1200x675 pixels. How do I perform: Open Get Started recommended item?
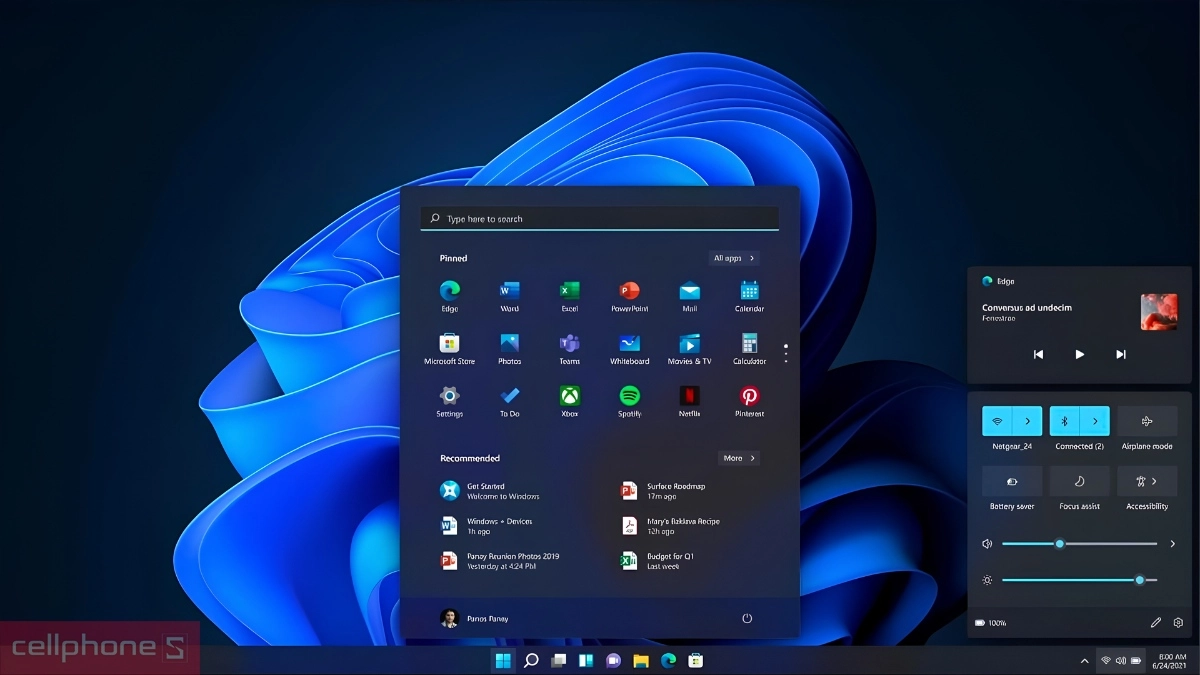click(x=490, y=491)
